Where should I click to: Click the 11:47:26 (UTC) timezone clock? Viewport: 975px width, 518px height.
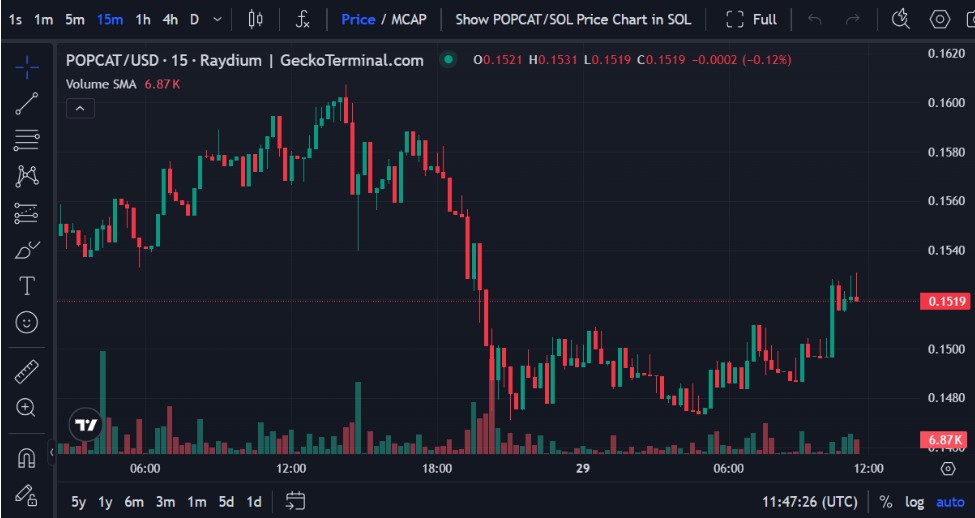[809, 501]
